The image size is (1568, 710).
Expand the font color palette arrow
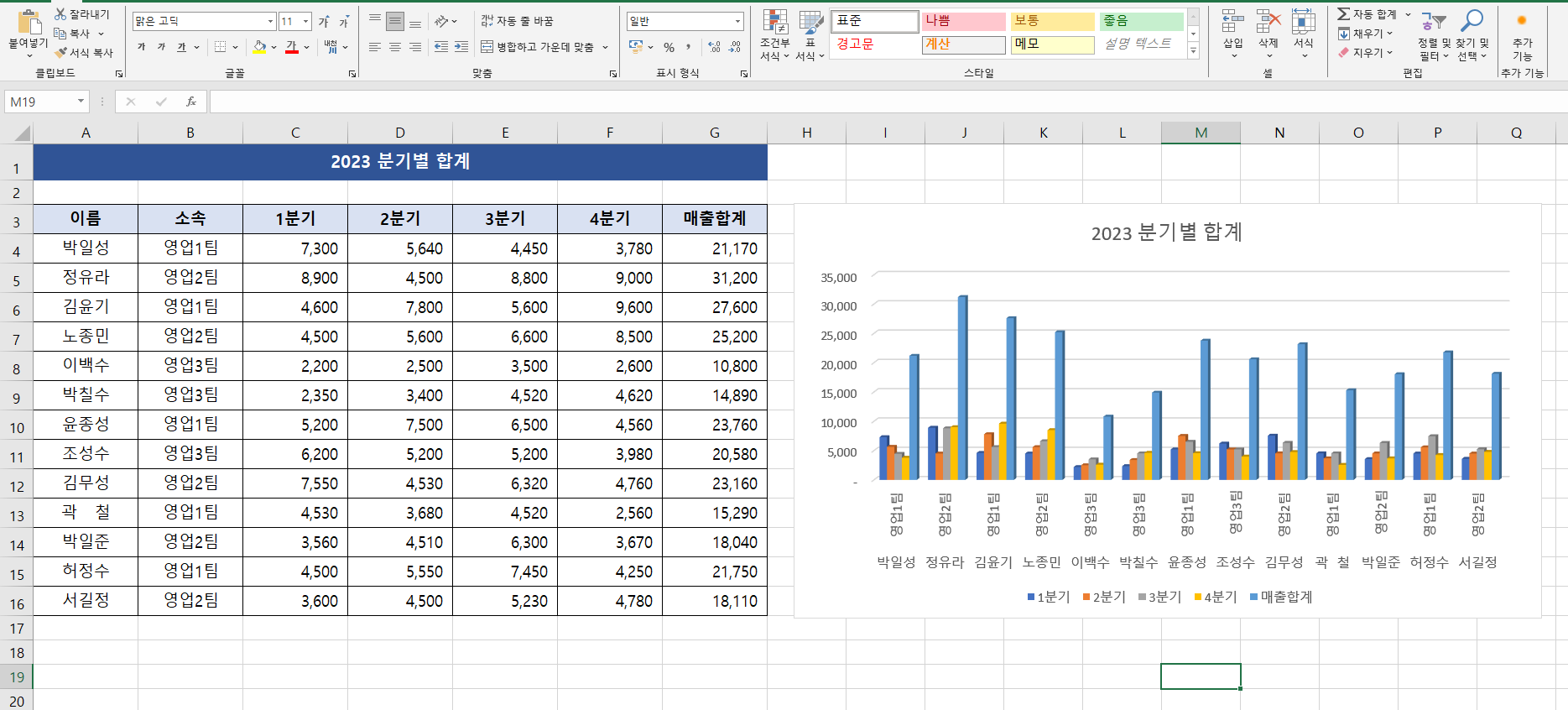click(306, 47)
